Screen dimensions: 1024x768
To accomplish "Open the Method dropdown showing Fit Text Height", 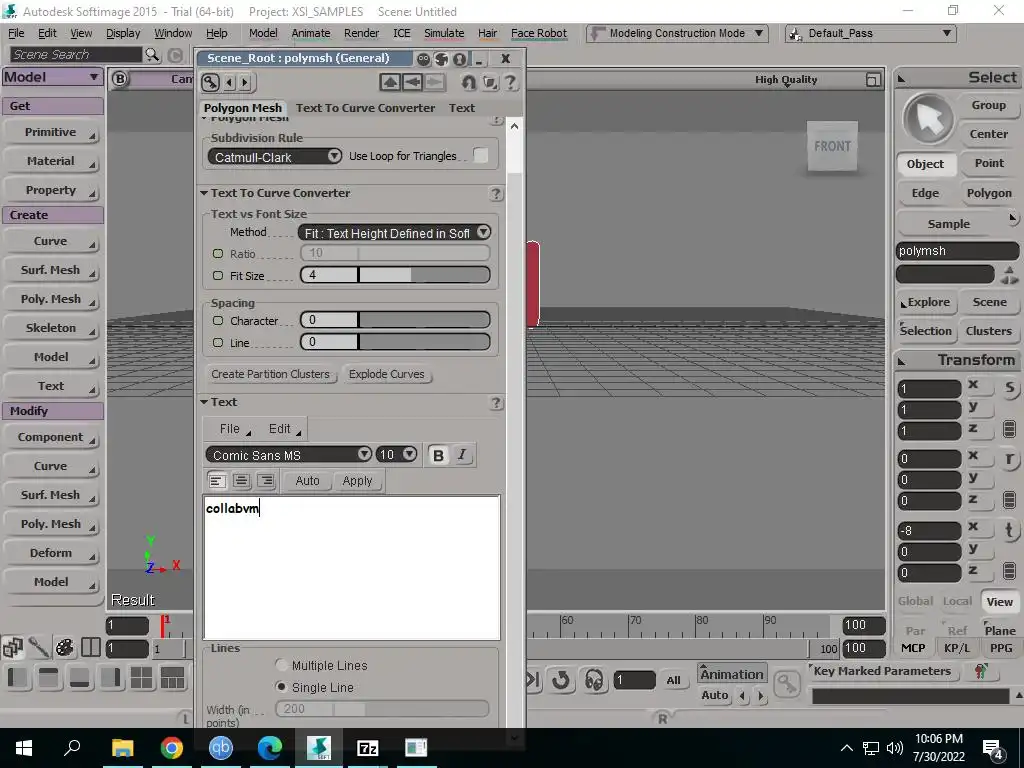I will [x=394, y=233].
